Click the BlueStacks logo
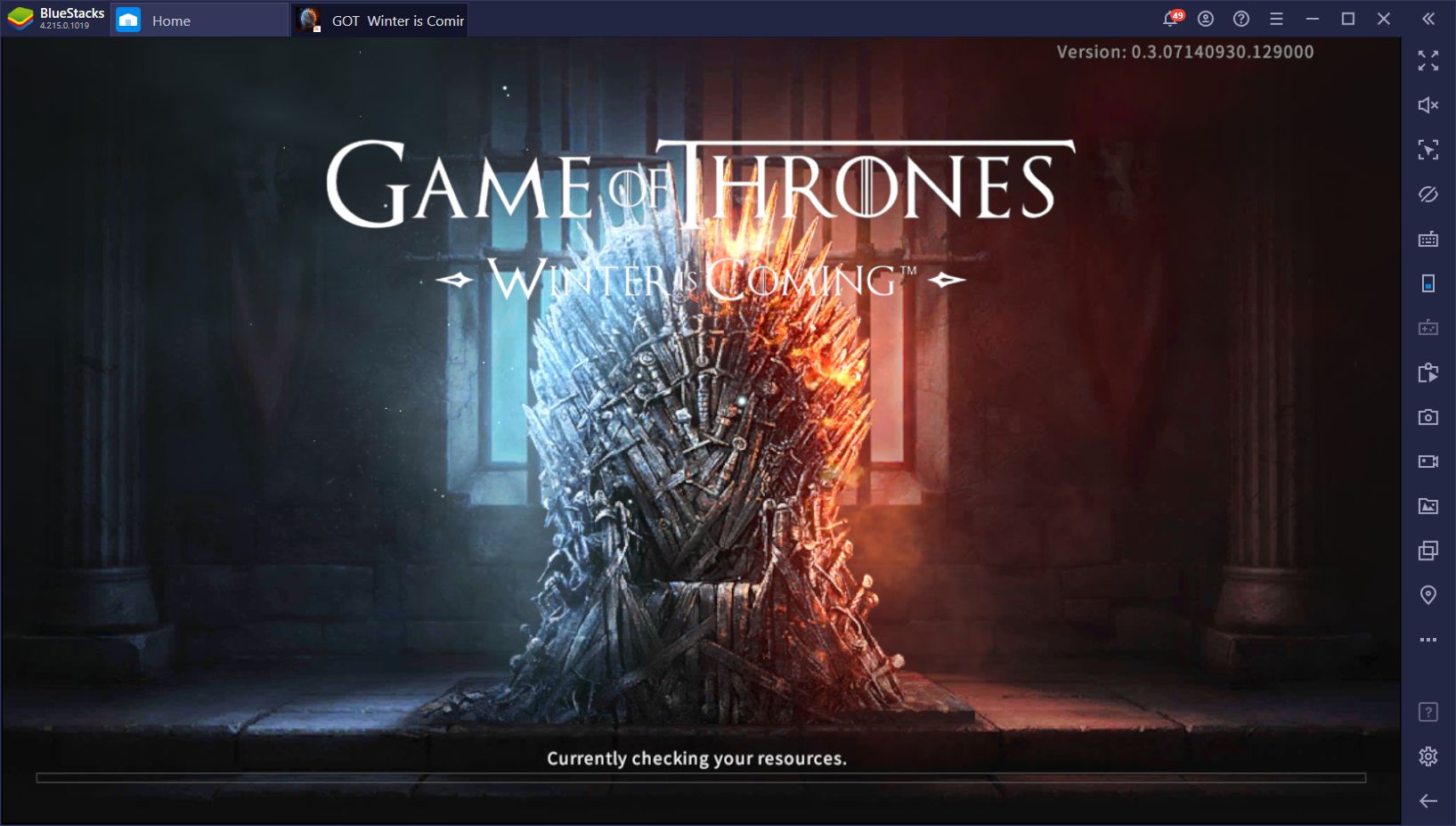The height and width of the screenshot is (826, 1456). coord(20,19)
